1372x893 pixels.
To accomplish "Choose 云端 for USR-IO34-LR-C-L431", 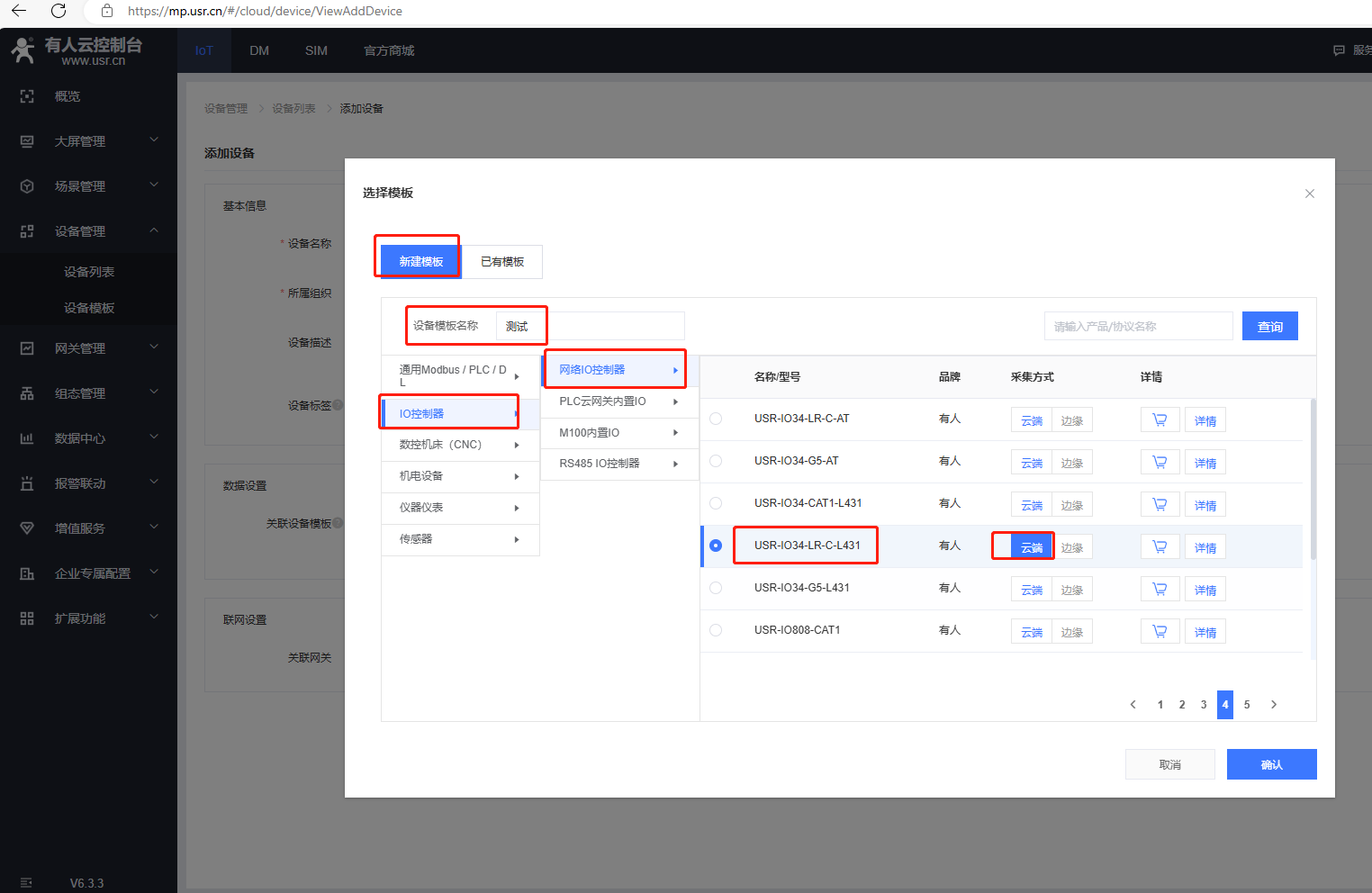I will point(1032,547).
